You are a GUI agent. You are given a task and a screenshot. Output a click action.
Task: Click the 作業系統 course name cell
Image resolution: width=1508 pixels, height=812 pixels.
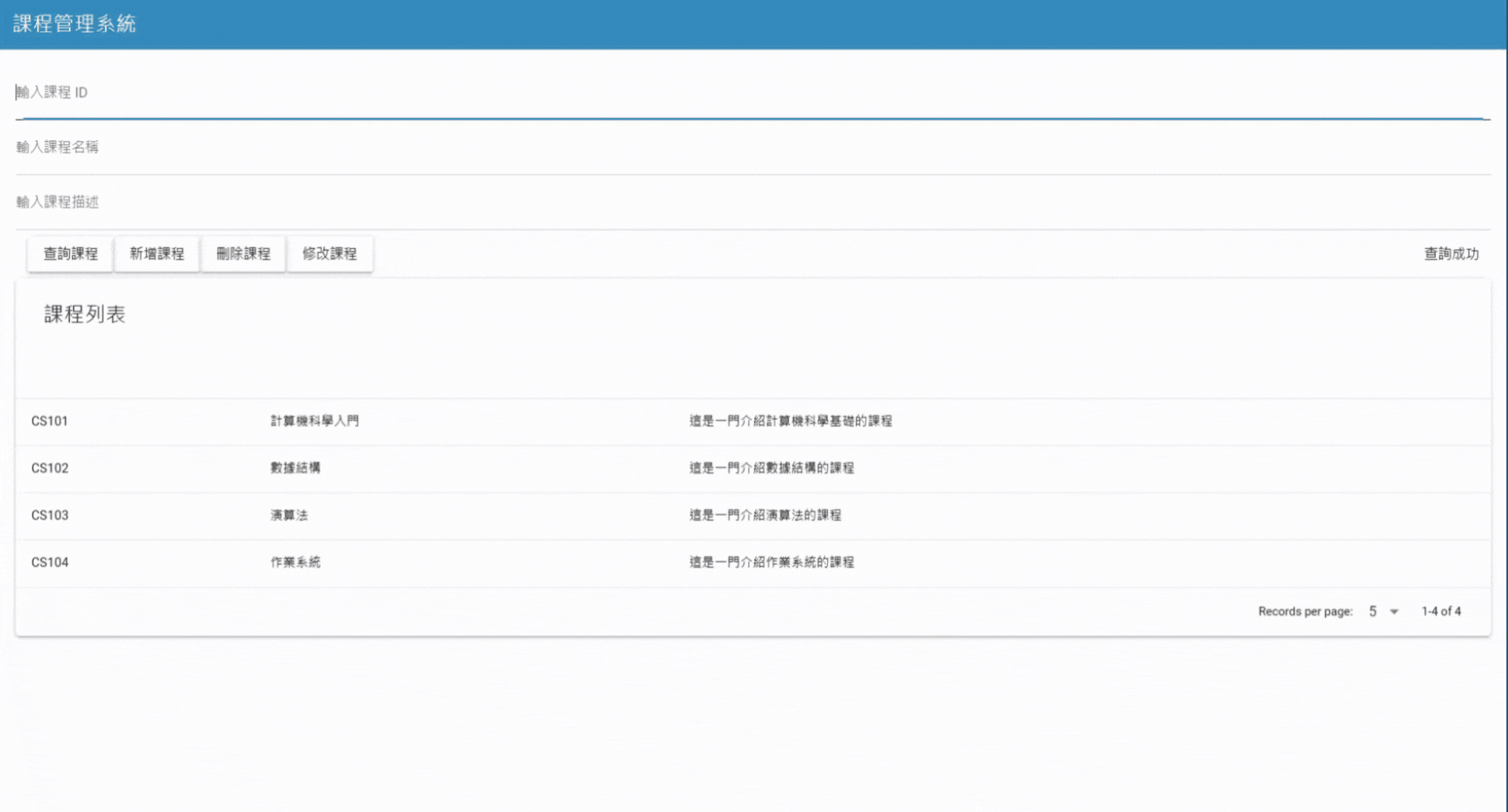[x=295, y=562]
